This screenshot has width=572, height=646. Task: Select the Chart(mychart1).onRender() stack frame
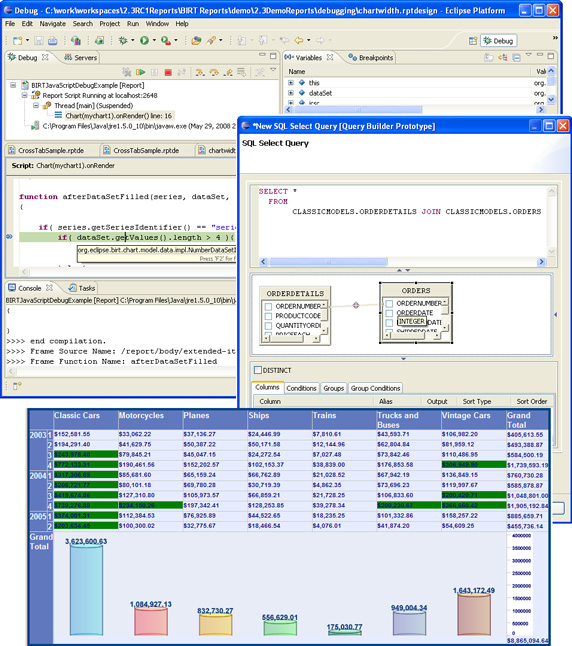point(119,116)
